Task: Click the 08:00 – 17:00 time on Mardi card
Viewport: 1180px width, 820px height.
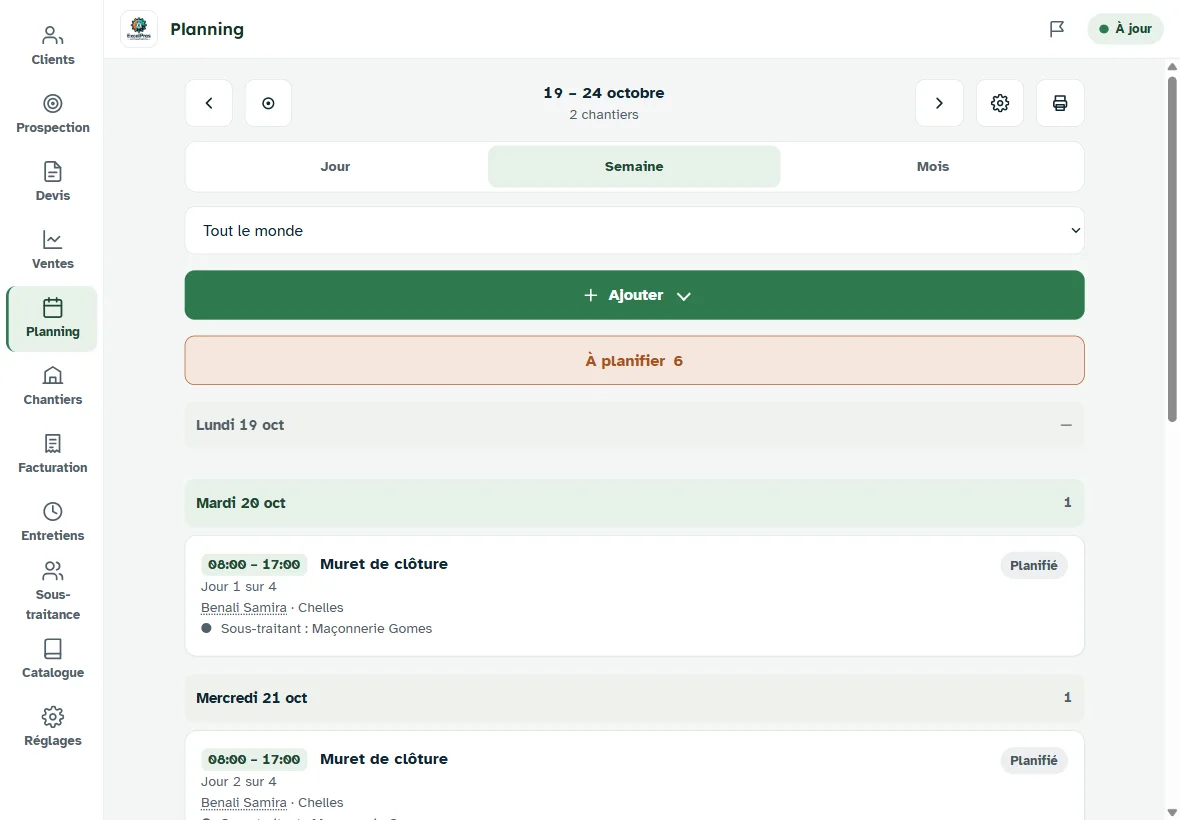Action: coord(254,565)
